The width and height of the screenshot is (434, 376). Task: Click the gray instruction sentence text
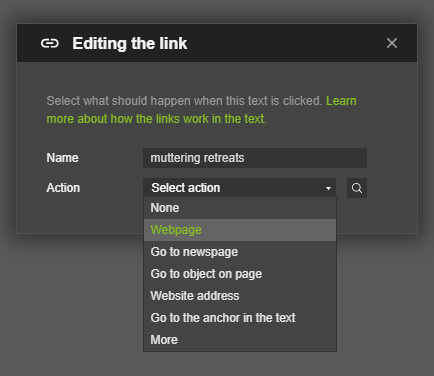[x=184, y=101]
